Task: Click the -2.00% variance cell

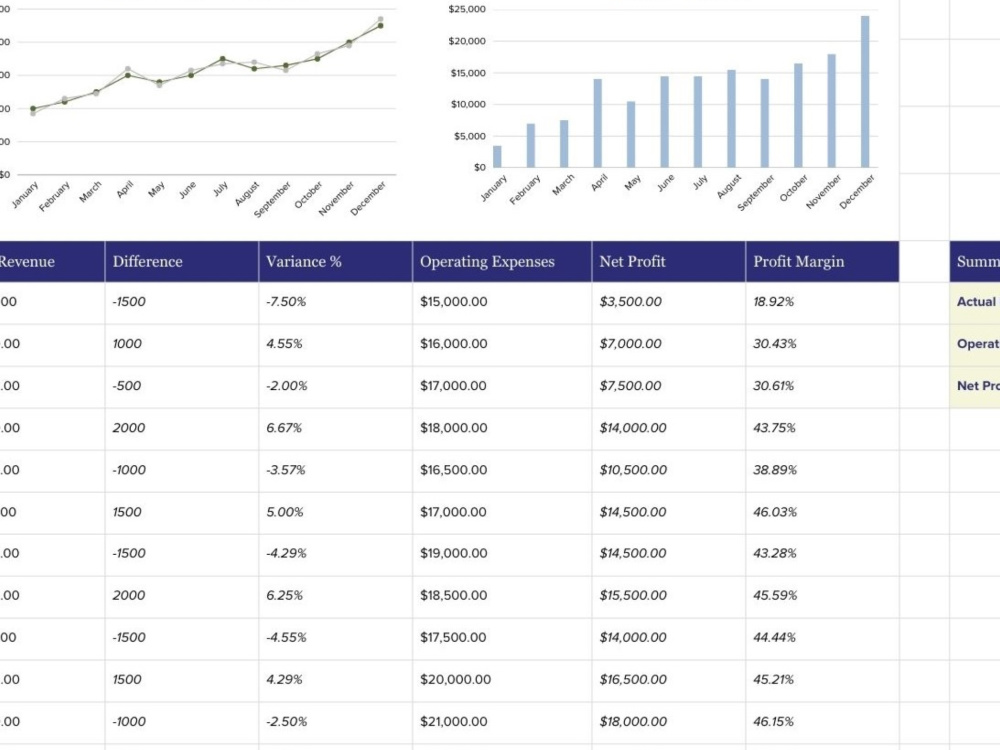Action: (x=335, y=386)
